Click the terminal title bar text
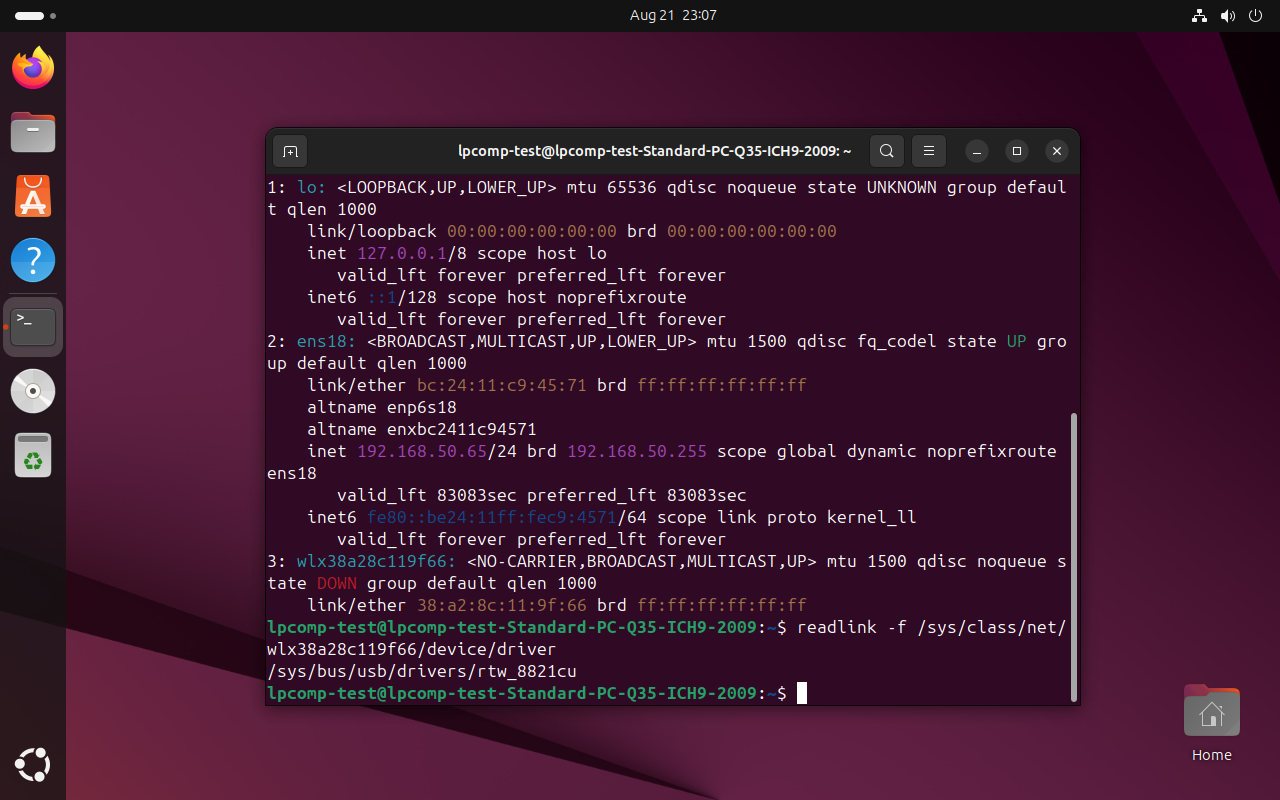Viewport: 1280px width, 800px height. click(x=654, y=151)
